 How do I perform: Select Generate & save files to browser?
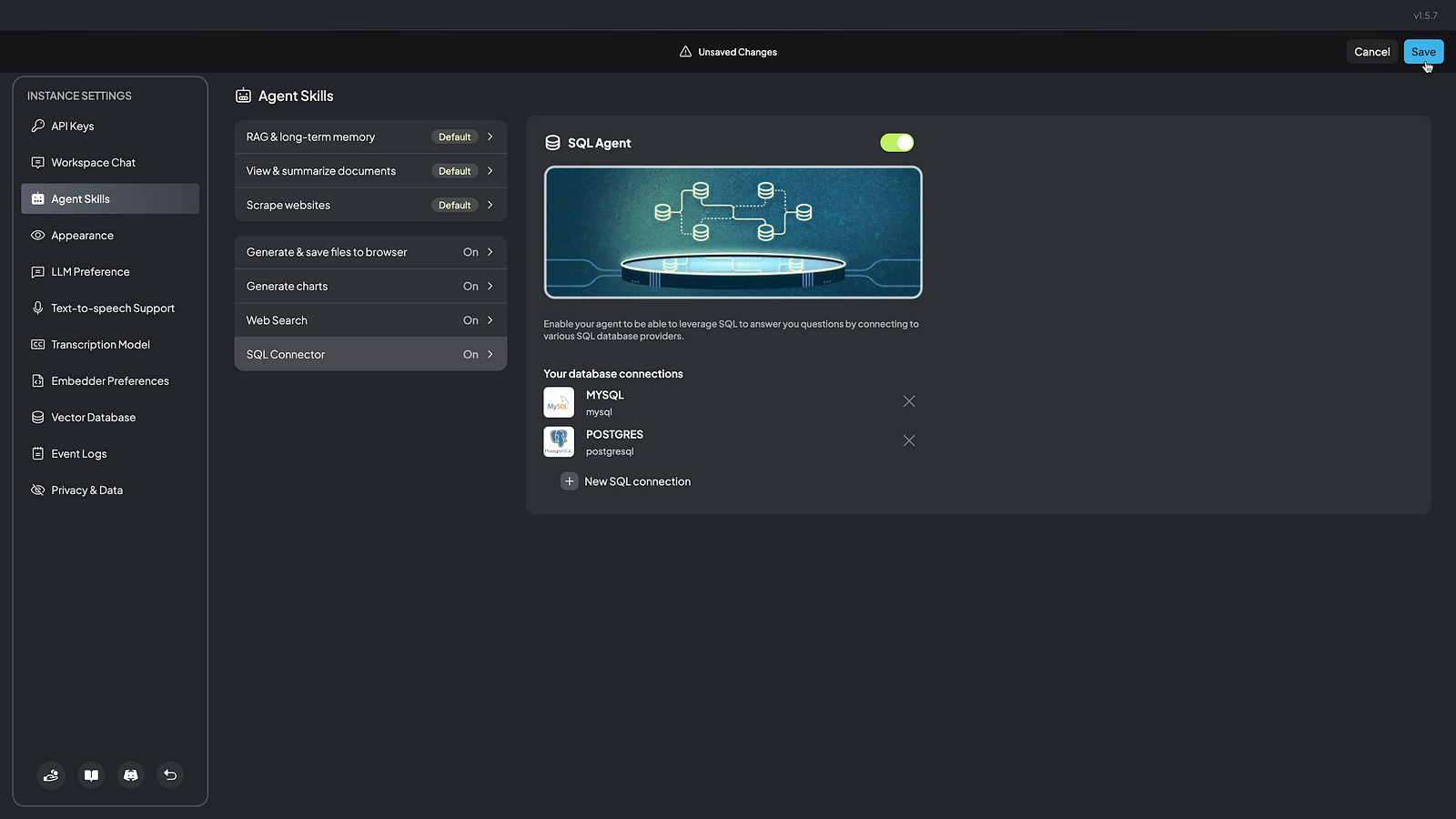coord(369,252)
